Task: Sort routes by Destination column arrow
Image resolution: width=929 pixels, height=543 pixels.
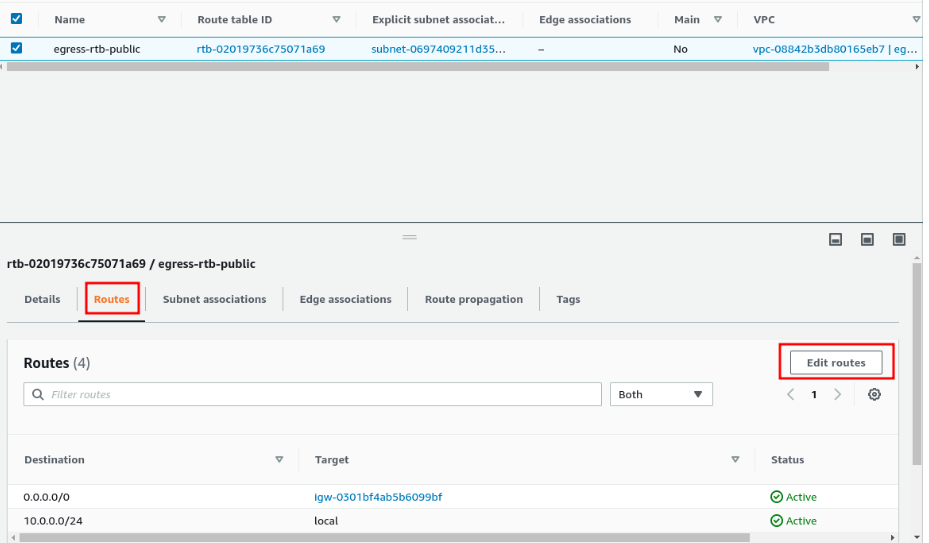Action: [279, 459]
